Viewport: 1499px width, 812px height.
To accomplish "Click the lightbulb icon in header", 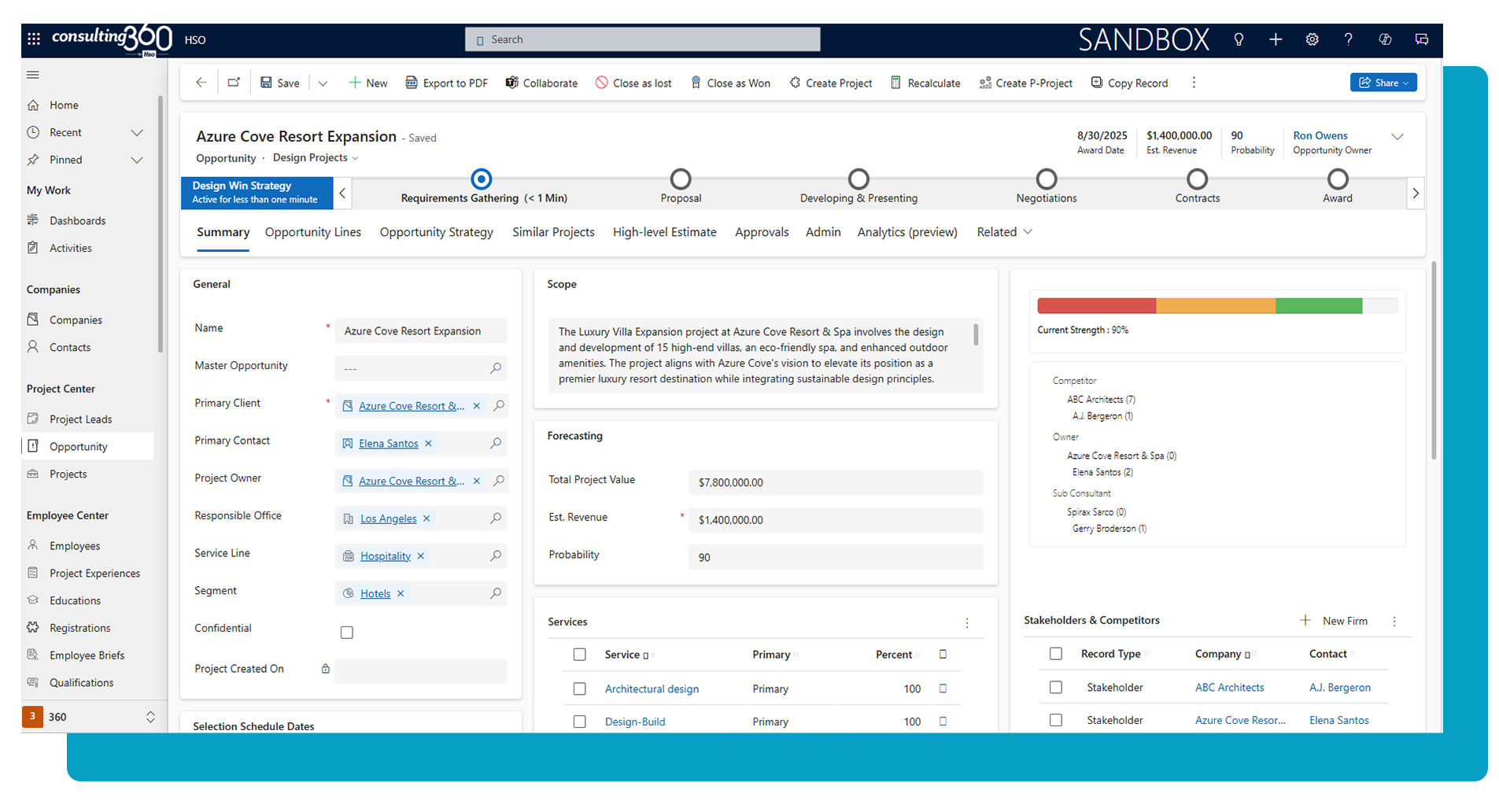I will coord(1239,39).
